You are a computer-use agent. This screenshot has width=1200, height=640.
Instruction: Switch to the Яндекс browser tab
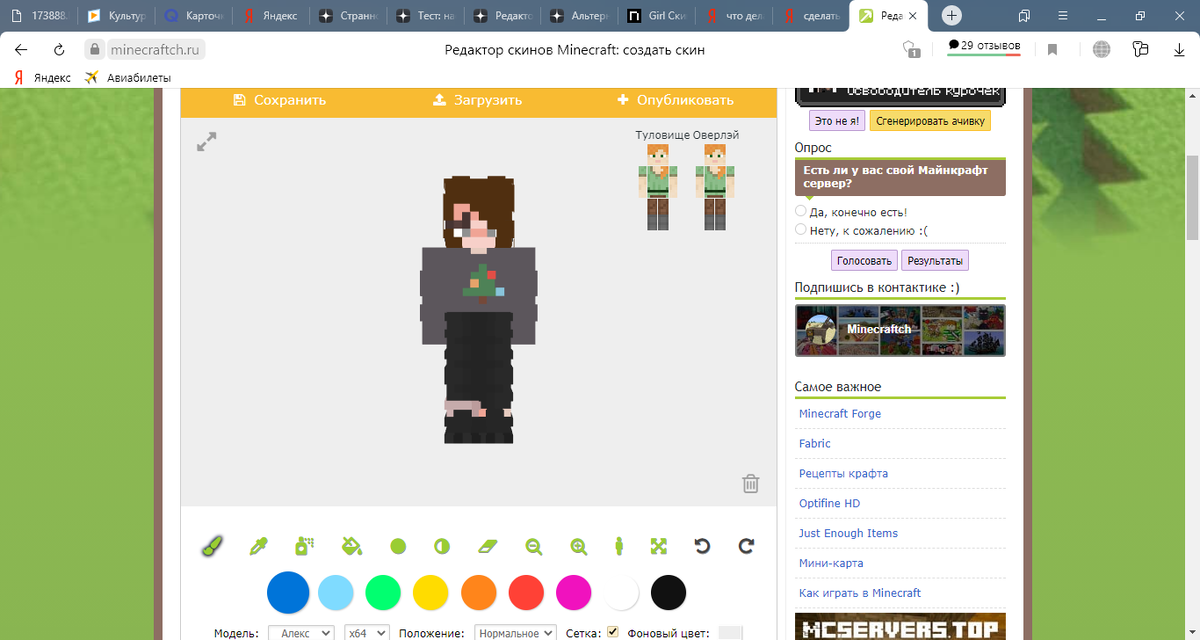(271, 16)
